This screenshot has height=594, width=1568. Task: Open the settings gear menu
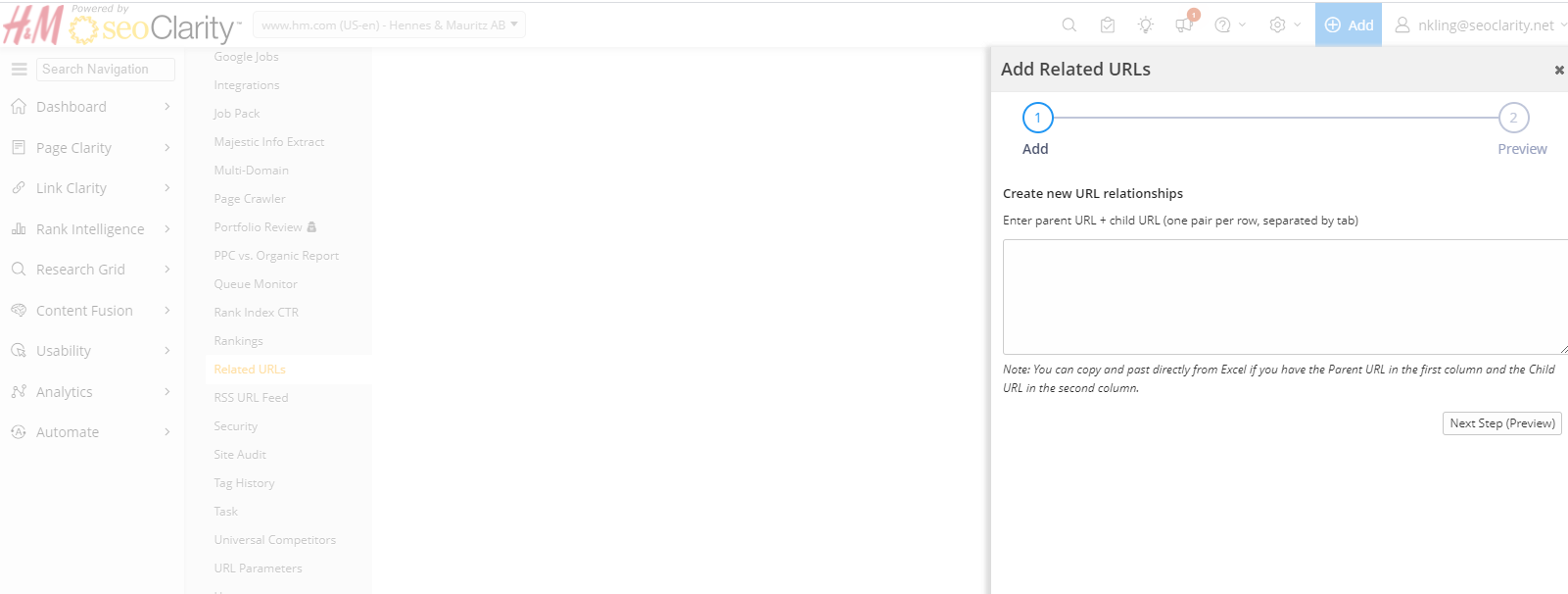click(1277, 25)
